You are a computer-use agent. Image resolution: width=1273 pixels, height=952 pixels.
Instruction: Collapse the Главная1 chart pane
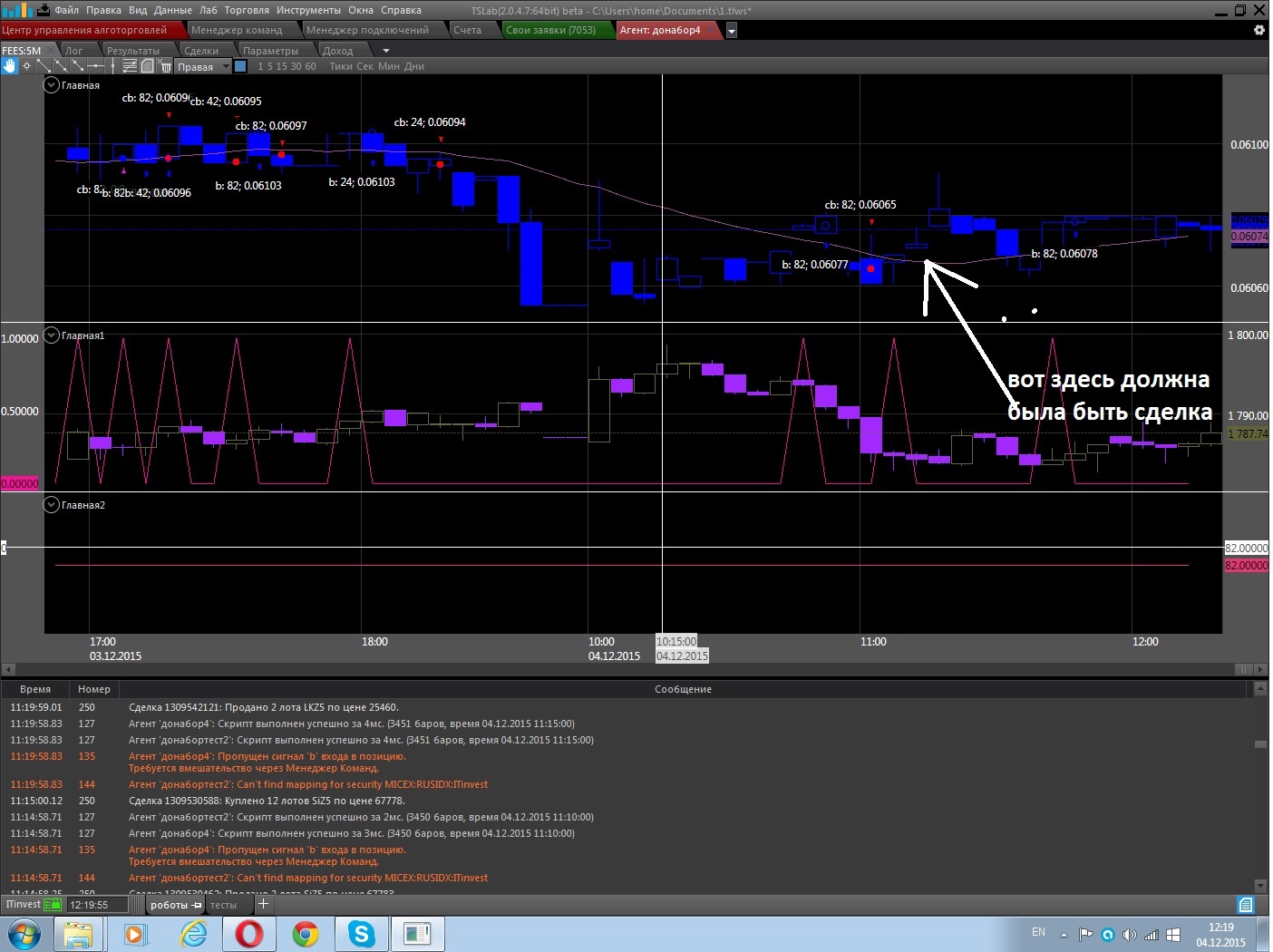[x=52, y=335]
